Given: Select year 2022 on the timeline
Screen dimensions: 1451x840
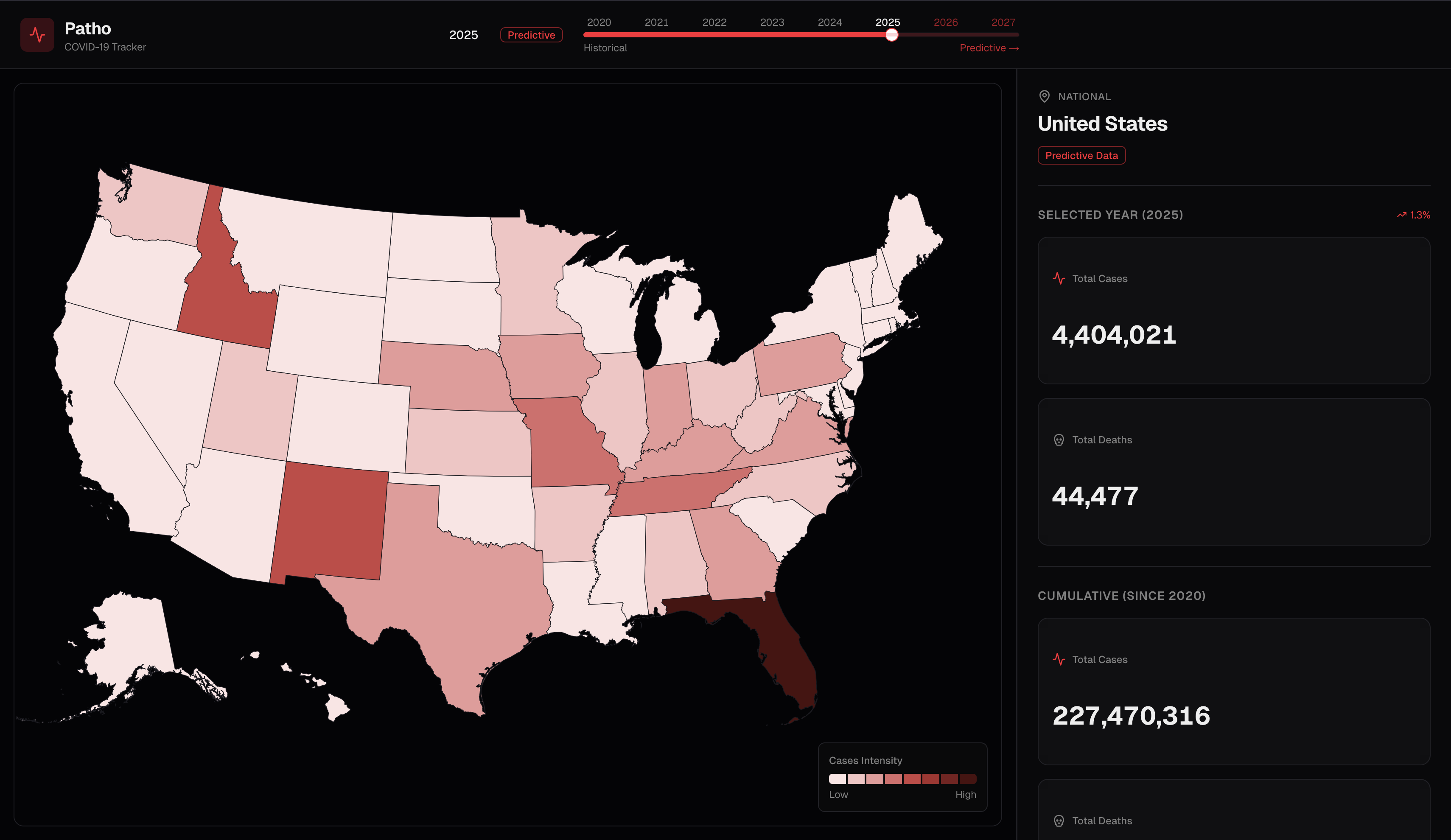Looking at the screenshot, I should 714,22.
